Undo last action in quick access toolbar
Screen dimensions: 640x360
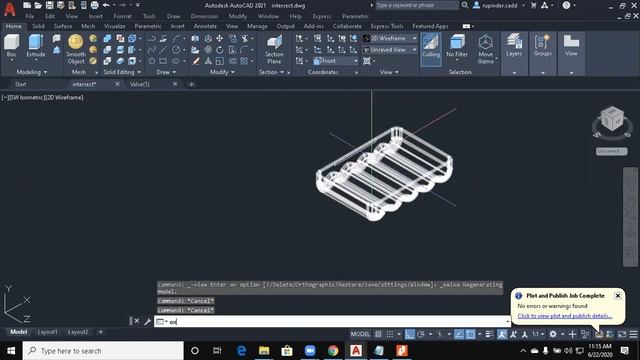click(106, 5)
